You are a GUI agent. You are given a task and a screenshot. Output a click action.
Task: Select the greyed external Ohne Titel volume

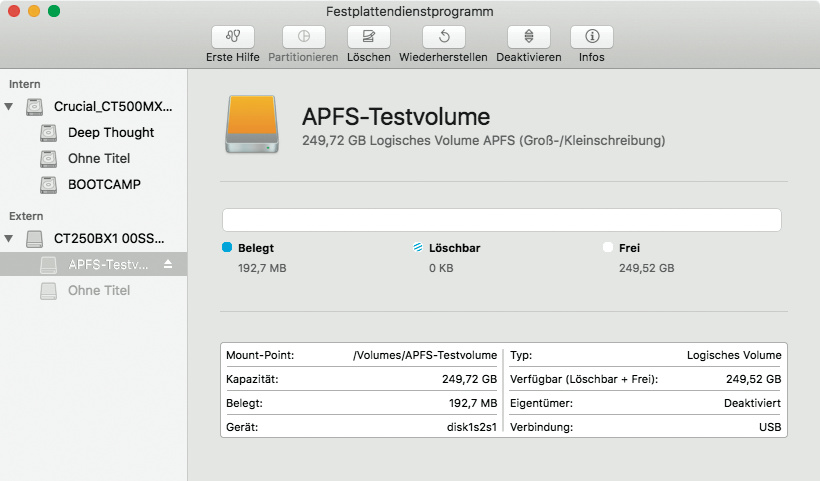[98, 290]
